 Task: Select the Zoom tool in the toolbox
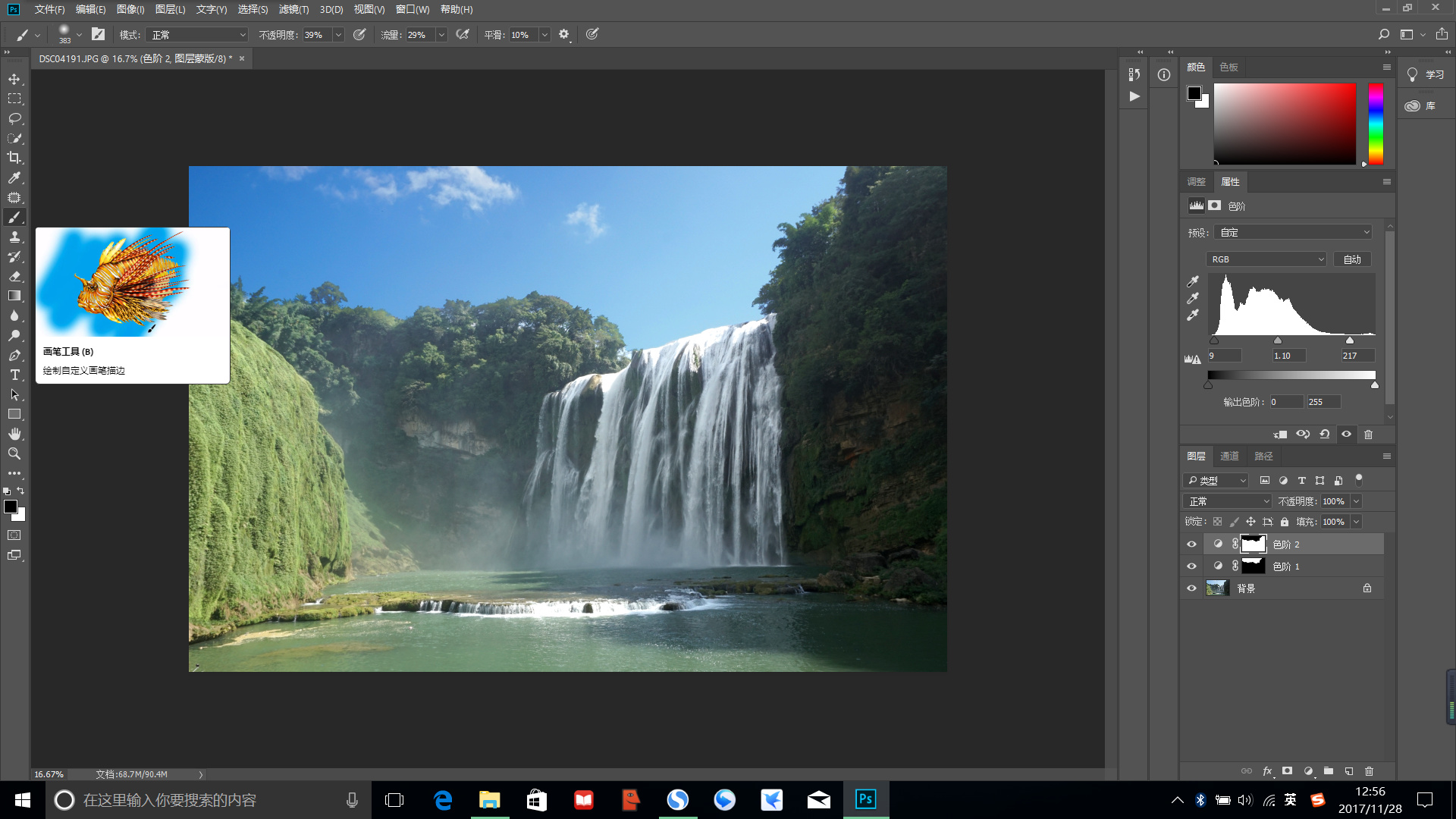point(14,453)
